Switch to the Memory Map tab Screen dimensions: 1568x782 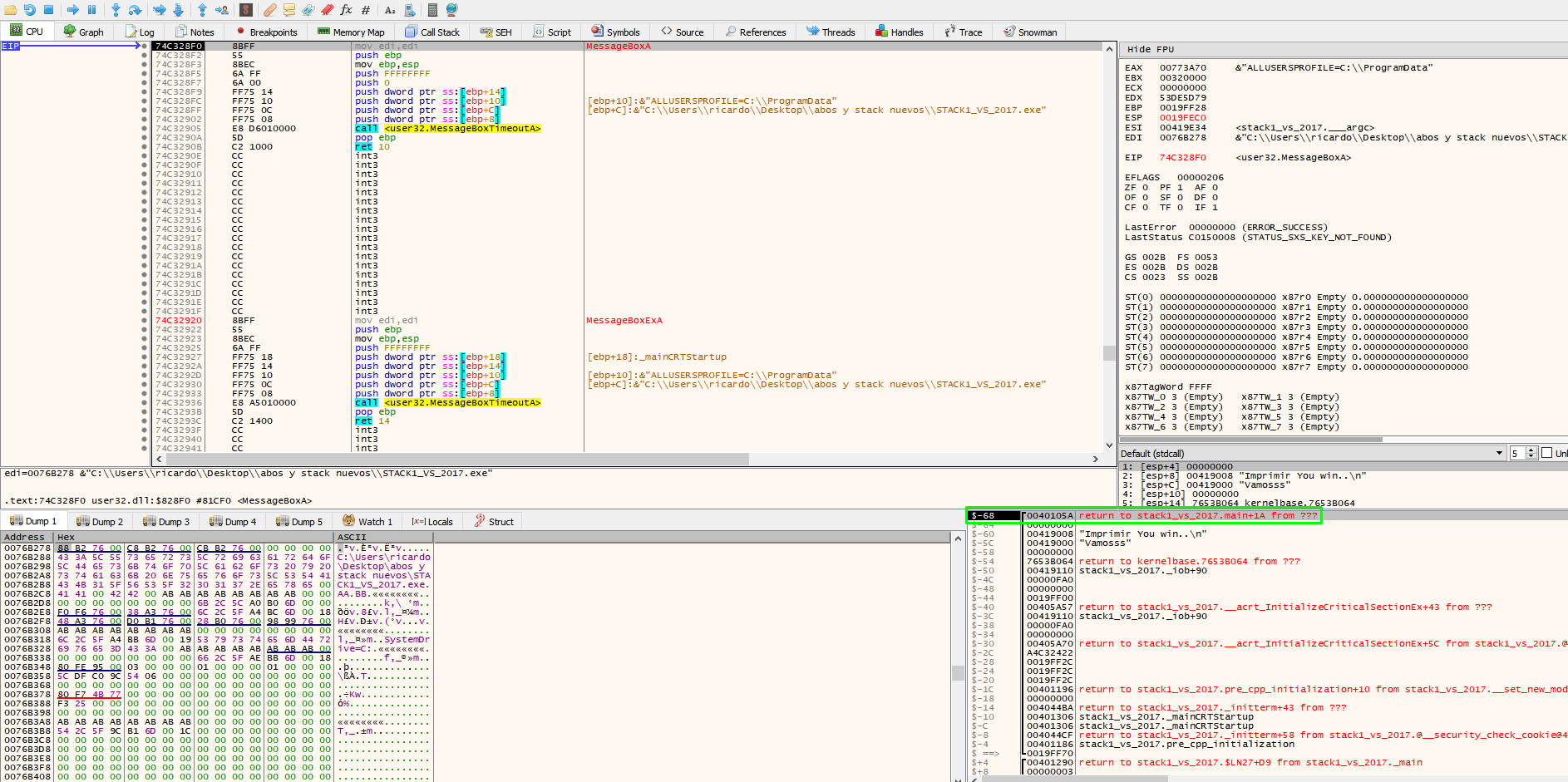pos(351,32)
